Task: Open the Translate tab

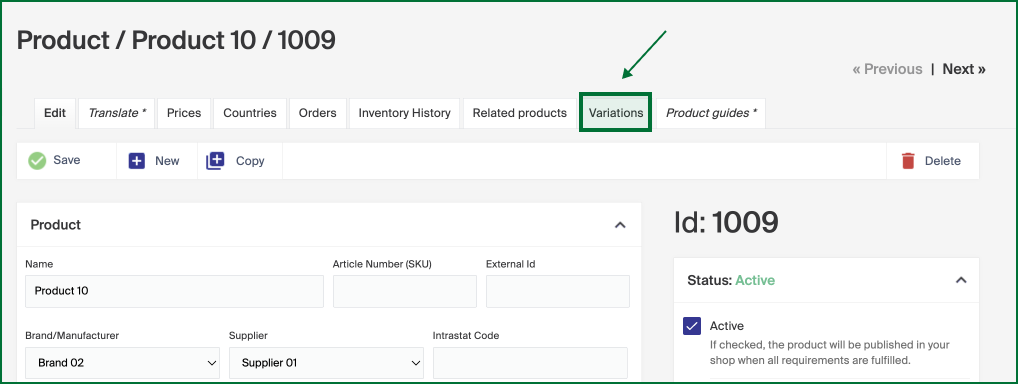Action: point(118,113)
